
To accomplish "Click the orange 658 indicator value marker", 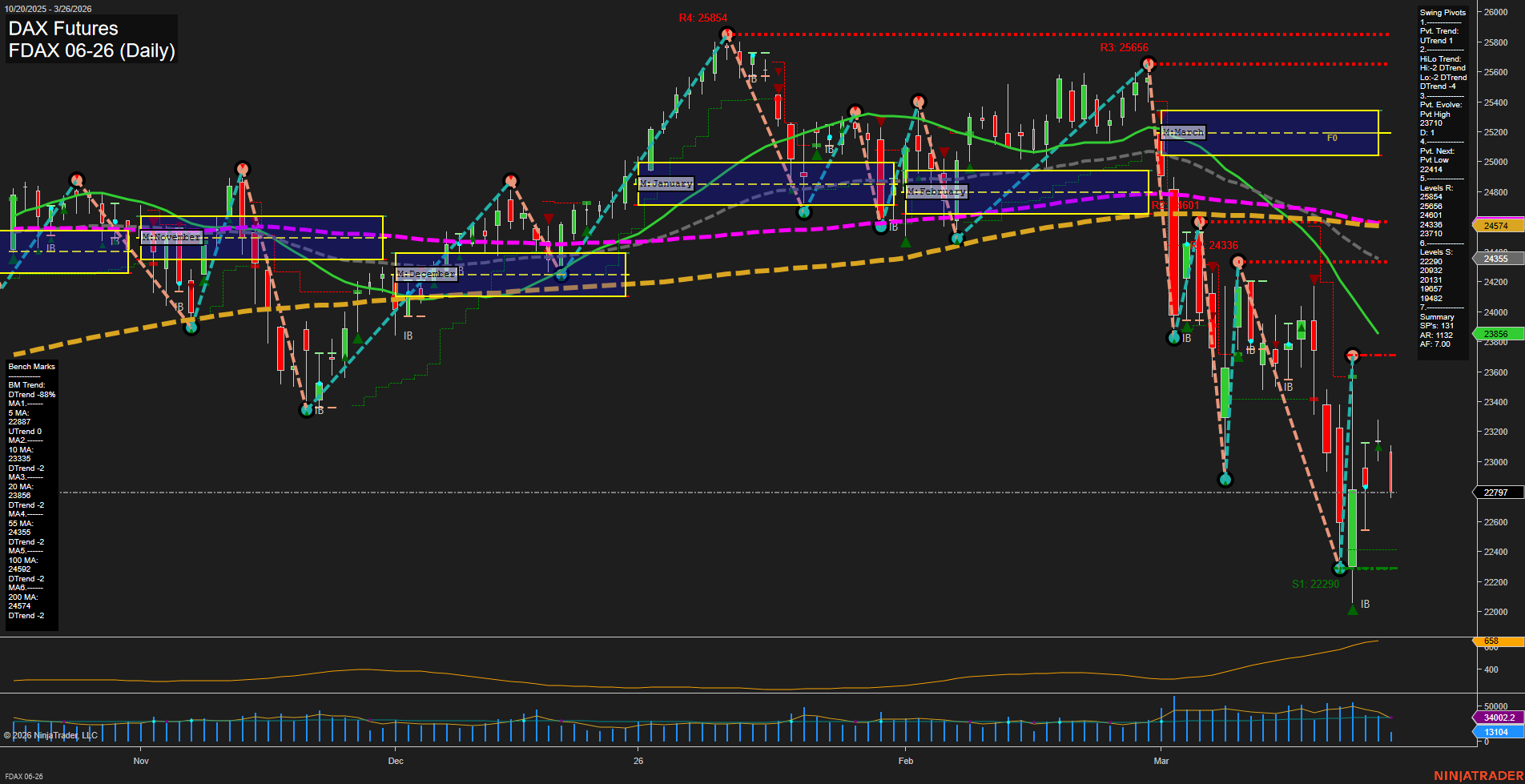I will 1498,641.
